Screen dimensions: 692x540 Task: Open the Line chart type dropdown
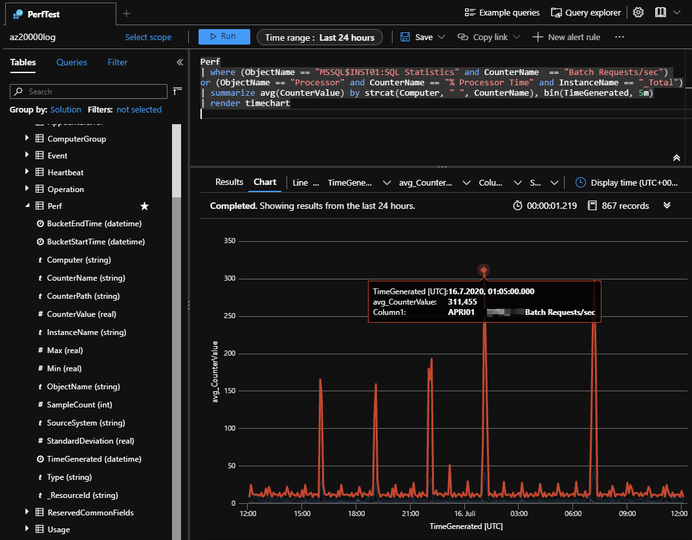(x=305, y=183)
